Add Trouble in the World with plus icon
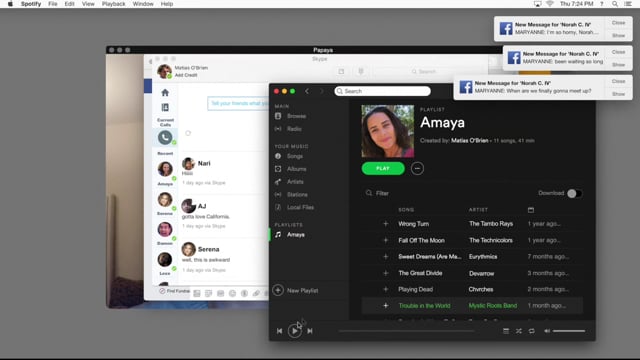The width and height of the screenshot is (640, 360). click(x=386, y=306)
